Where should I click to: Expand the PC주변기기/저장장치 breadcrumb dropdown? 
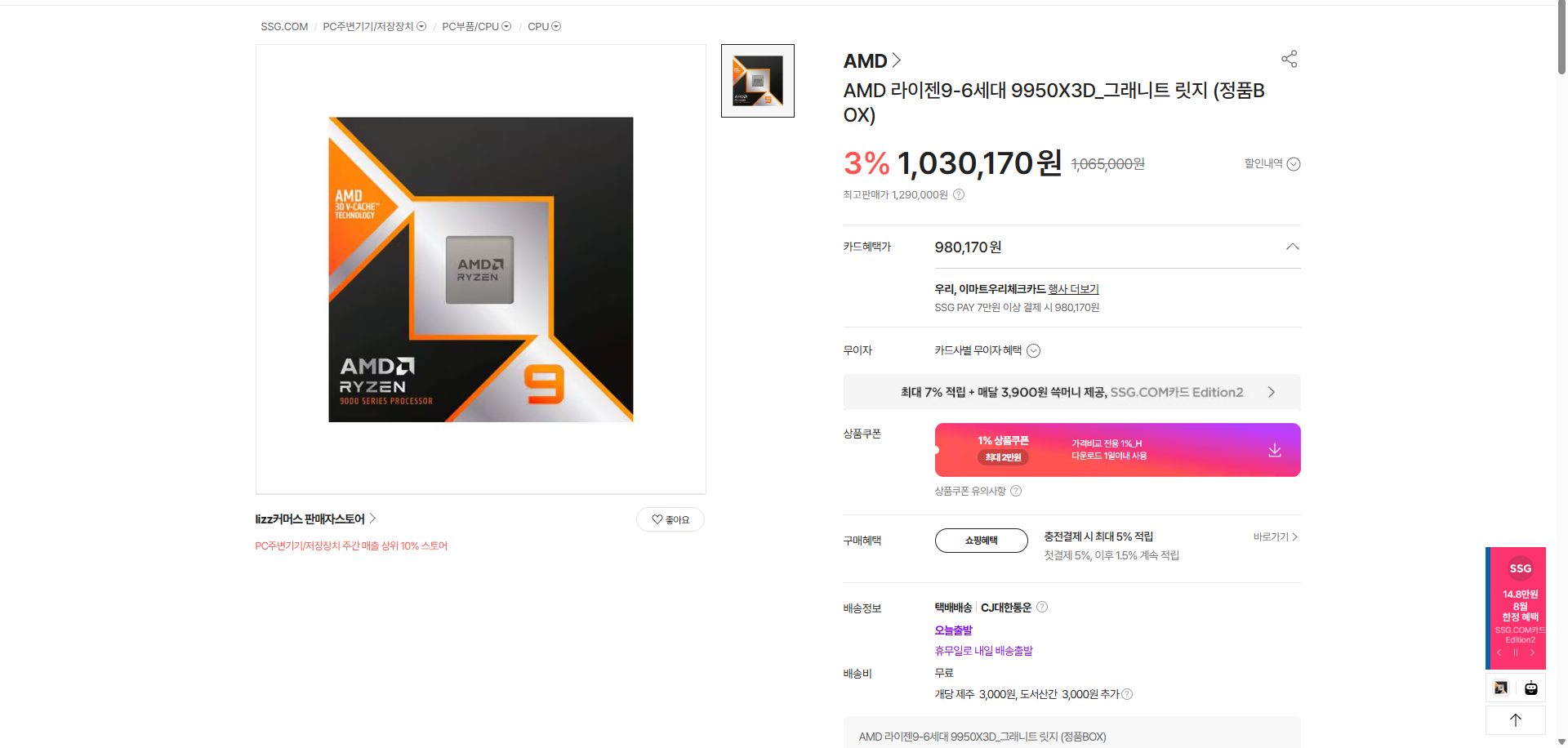(x=421, y=27)
